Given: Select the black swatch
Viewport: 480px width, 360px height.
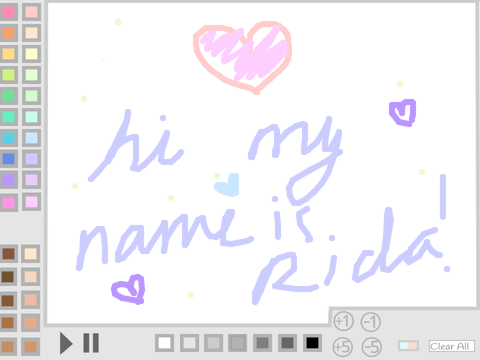Looking at the screenshot, I should [x=312, y=343].
